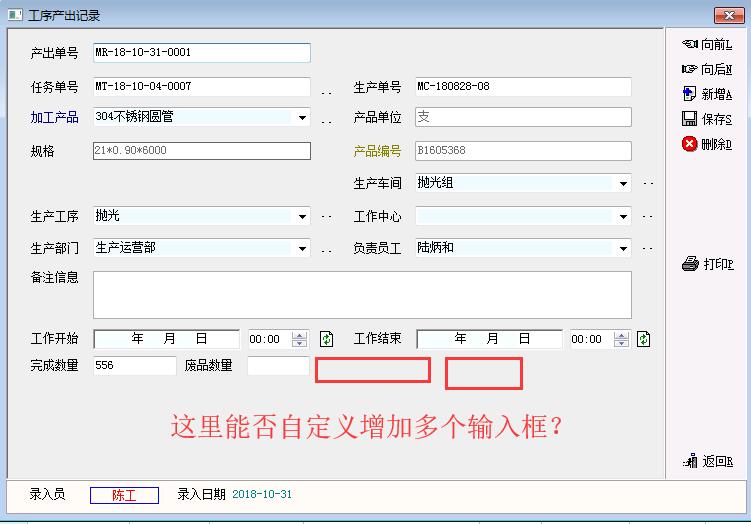Image resolution: width=751 pixels, height=524 pixels.
Task: Open the 负责员工 dropdown
Action: pos(623,248)
